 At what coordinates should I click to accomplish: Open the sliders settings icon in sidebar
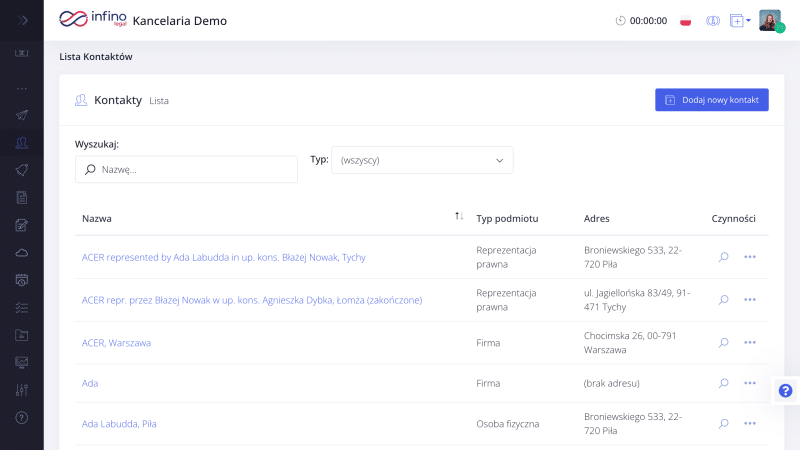pos(21,390)
